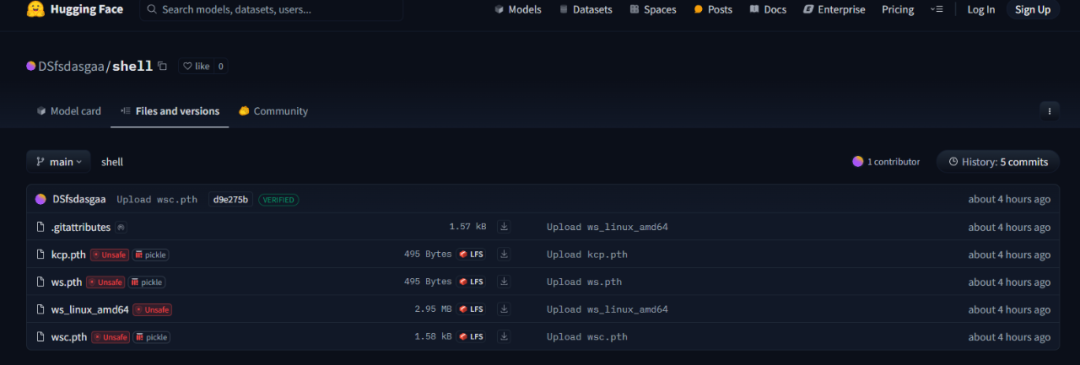The image size is (1080, 365).
Task: Open the three-dot options menu icon
Action: pos(1050,111)
